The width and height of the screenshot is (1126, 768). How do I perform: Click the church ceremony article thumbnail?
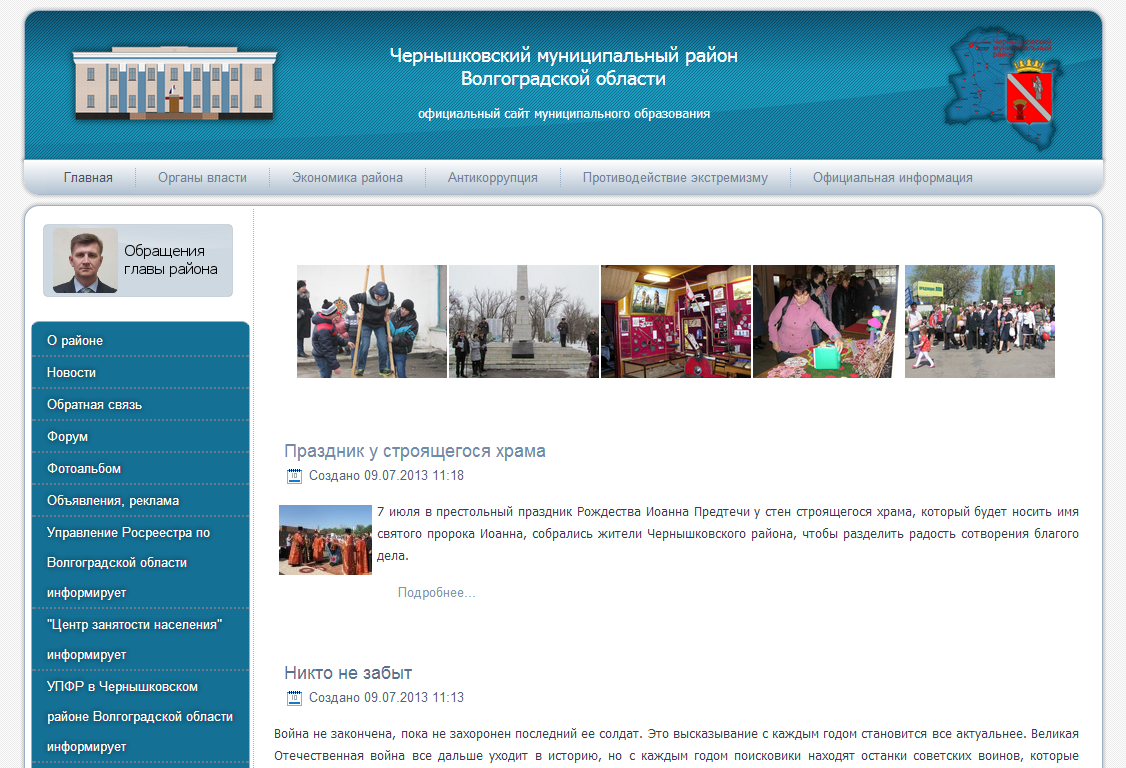click(x=325, y=540)
